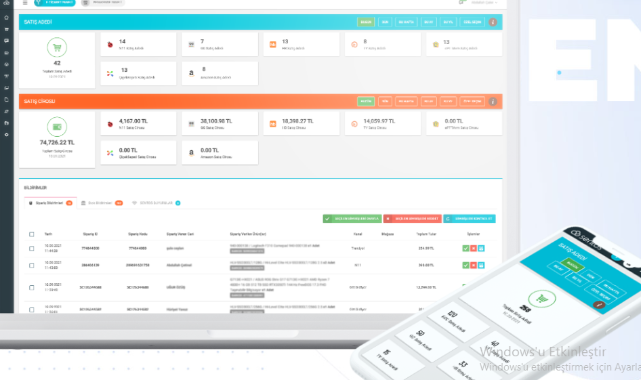This screenshot has width=641, height=380.
Task: Select Özel Seçim filter in Satış Adedi header
Action: tap(472, 22)
